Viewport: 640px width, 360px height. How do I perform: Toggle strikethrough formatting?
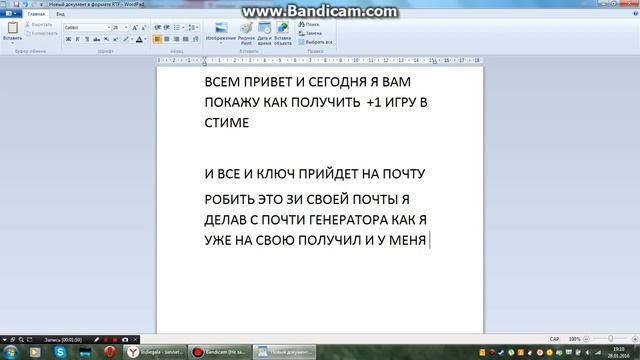coord(96,39)
